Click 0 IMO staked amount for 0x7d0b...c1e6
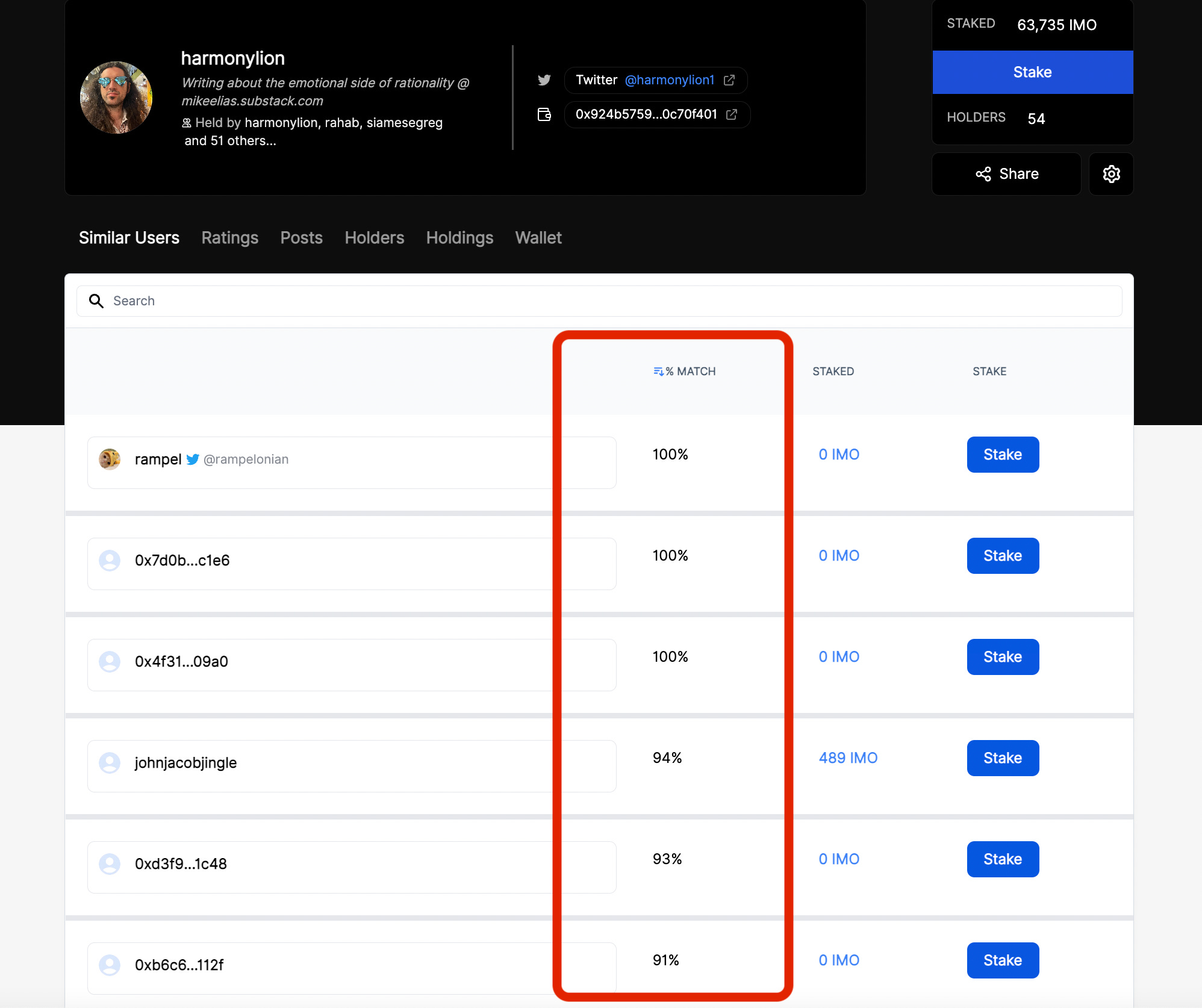Screen dimensions: 1202x1008 pos(839,556)
